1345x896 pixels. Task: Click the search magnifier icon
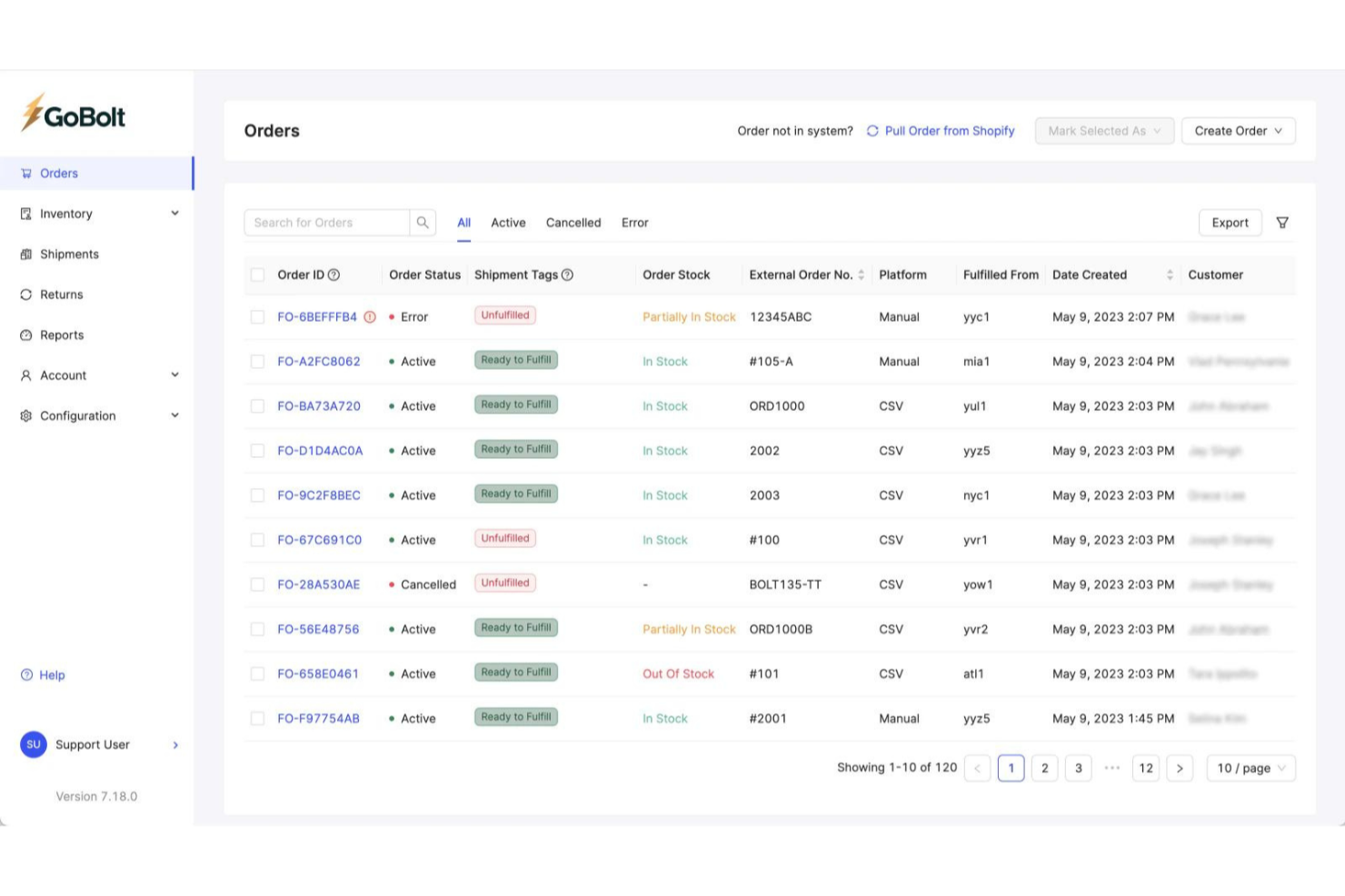point(423,222)
